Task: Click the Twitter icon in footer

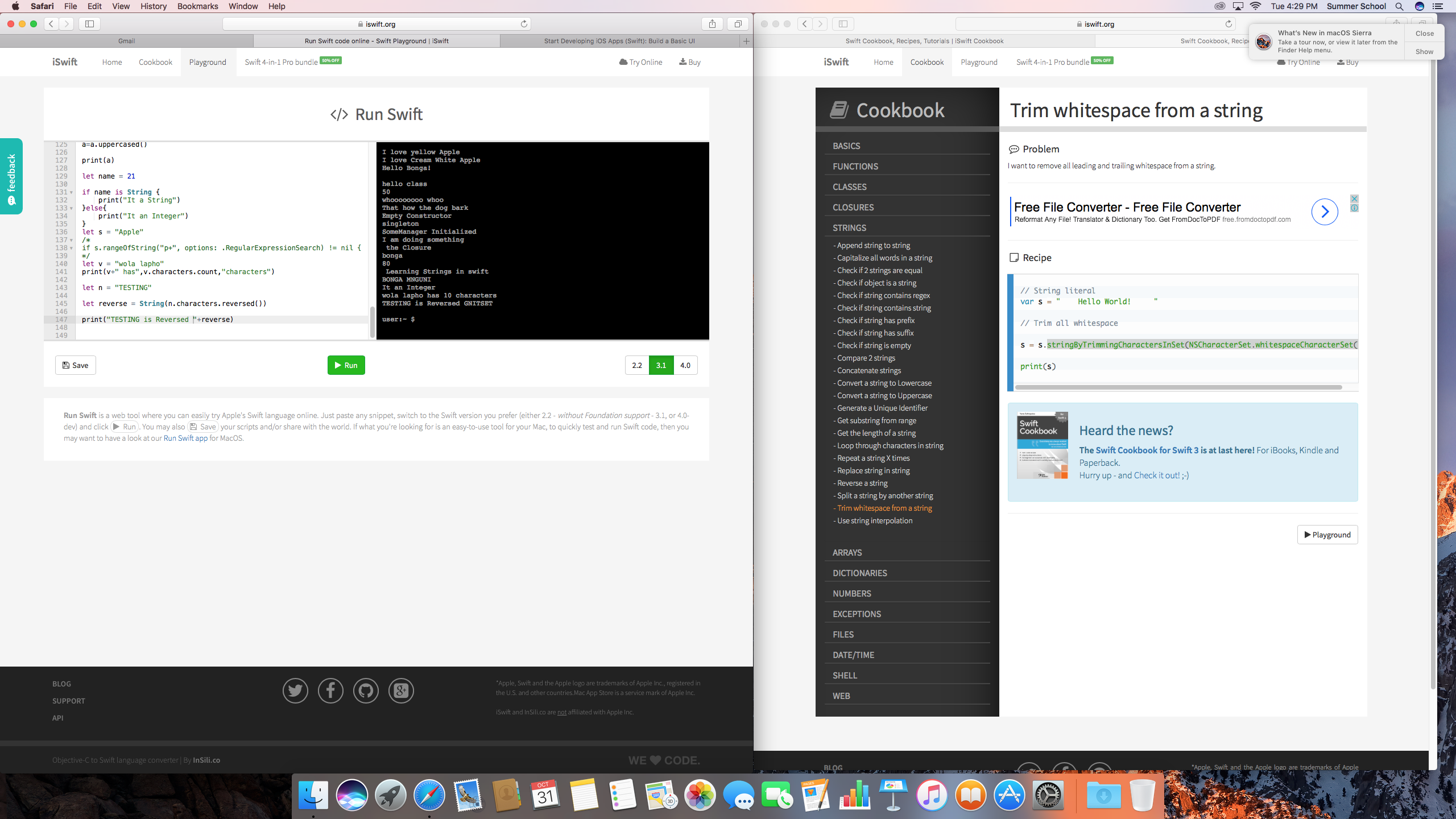Action: (295, 690)
